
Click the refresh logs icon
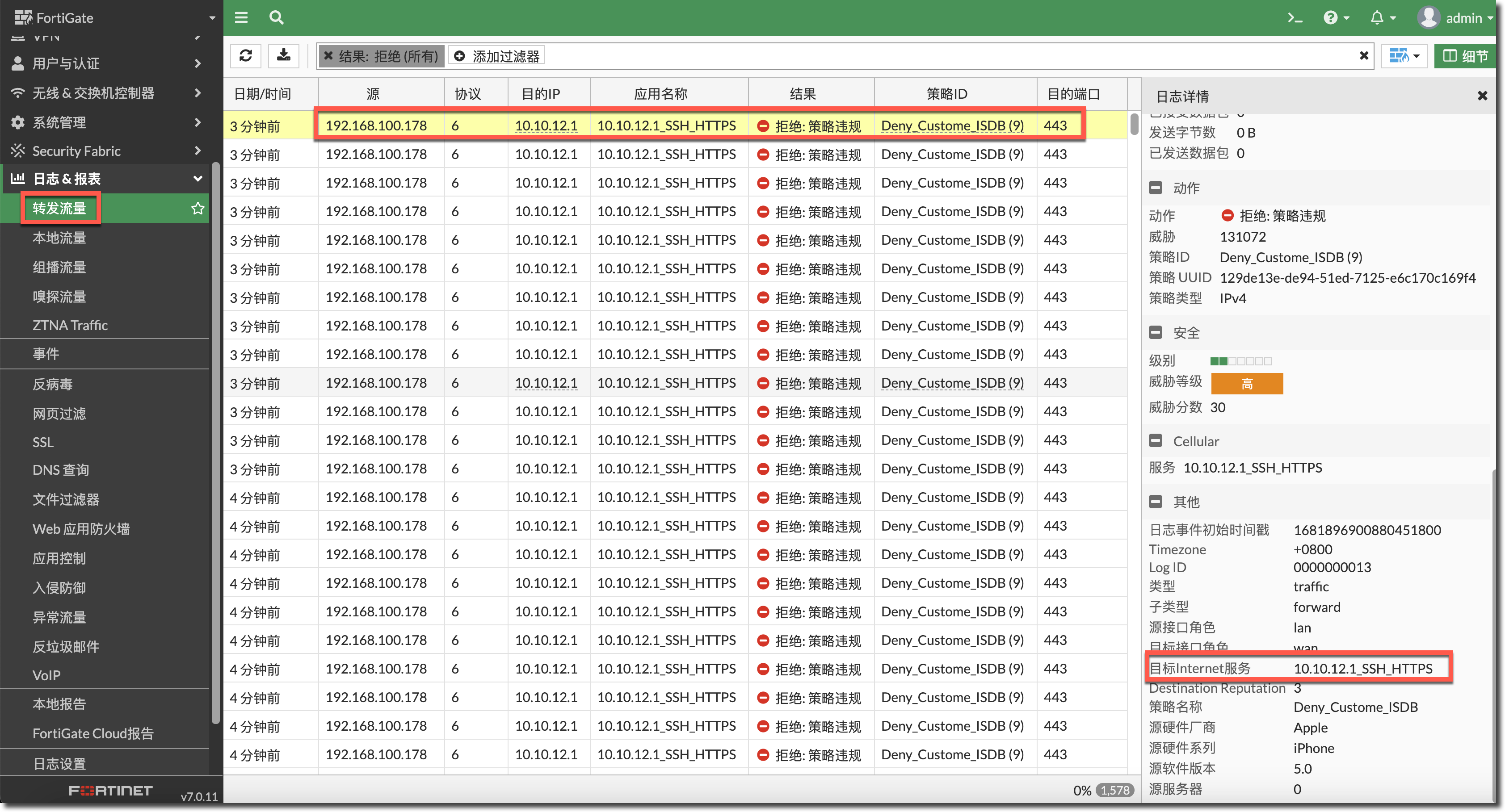click(x=246, y=55)
